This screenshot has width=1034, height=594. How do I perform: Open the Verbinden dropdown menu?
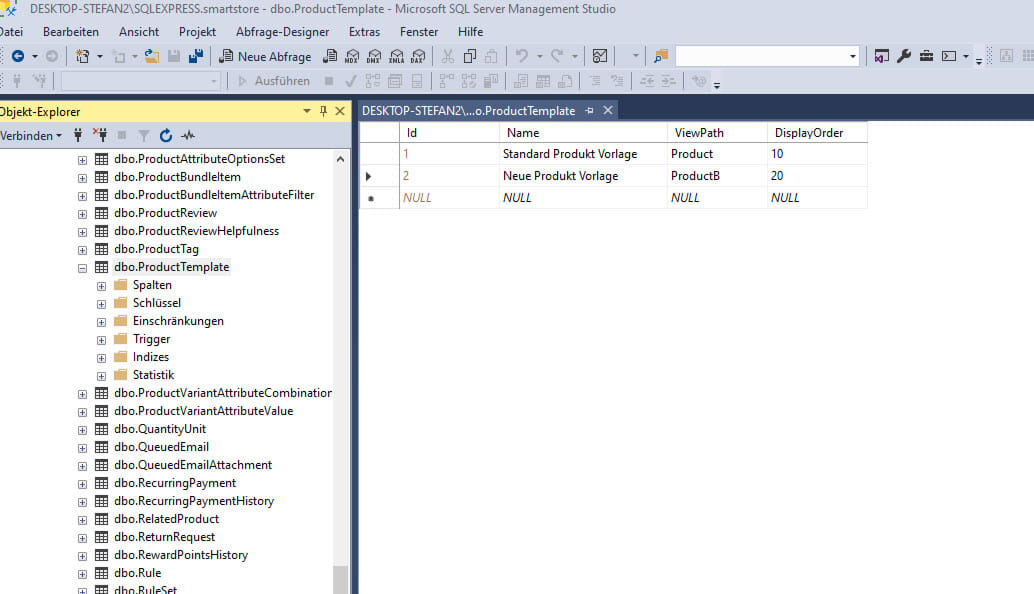33,135
